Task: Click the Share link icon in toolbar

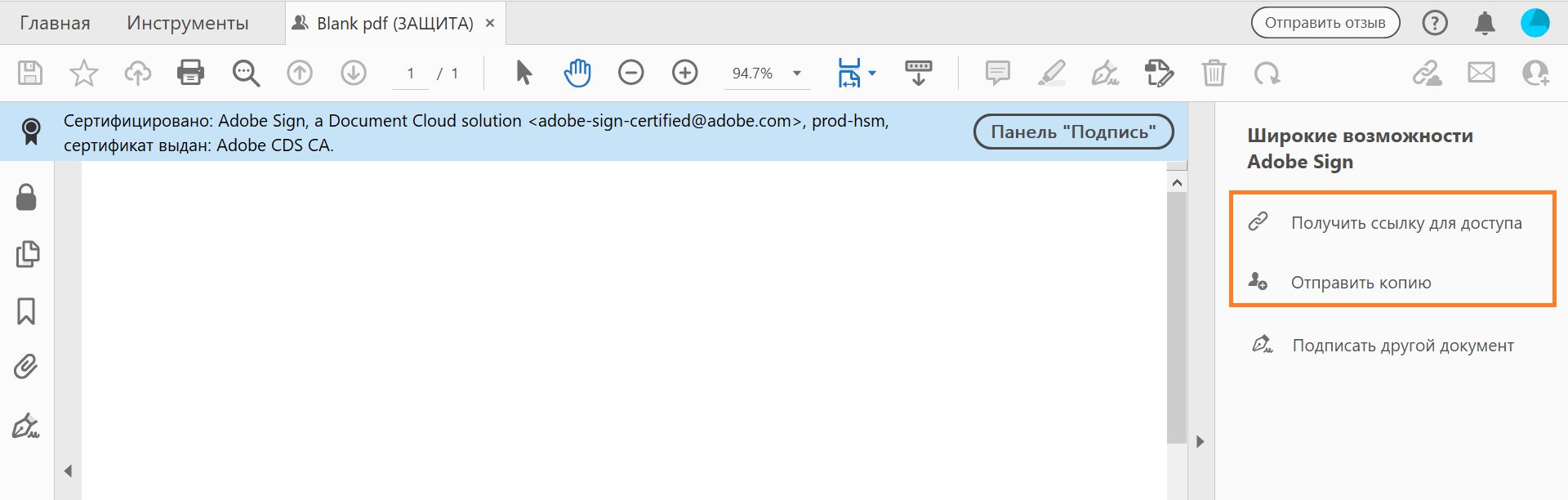Action: [1427, 73]
